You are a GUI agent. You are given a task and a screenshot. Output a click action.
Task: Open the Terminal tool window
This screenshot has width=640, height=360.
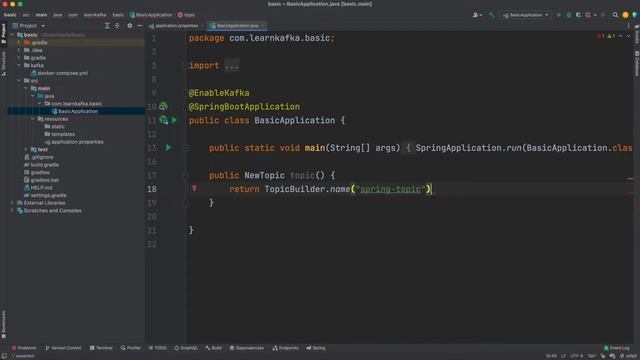click(101, 348)
